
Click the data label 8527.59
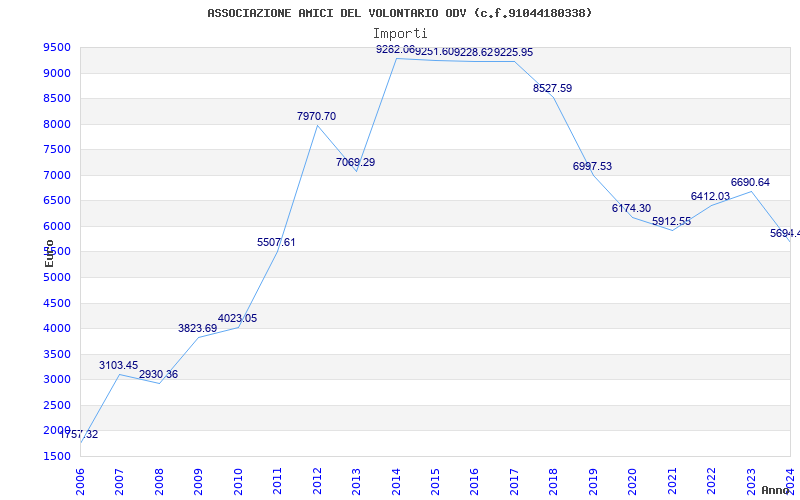553,88
